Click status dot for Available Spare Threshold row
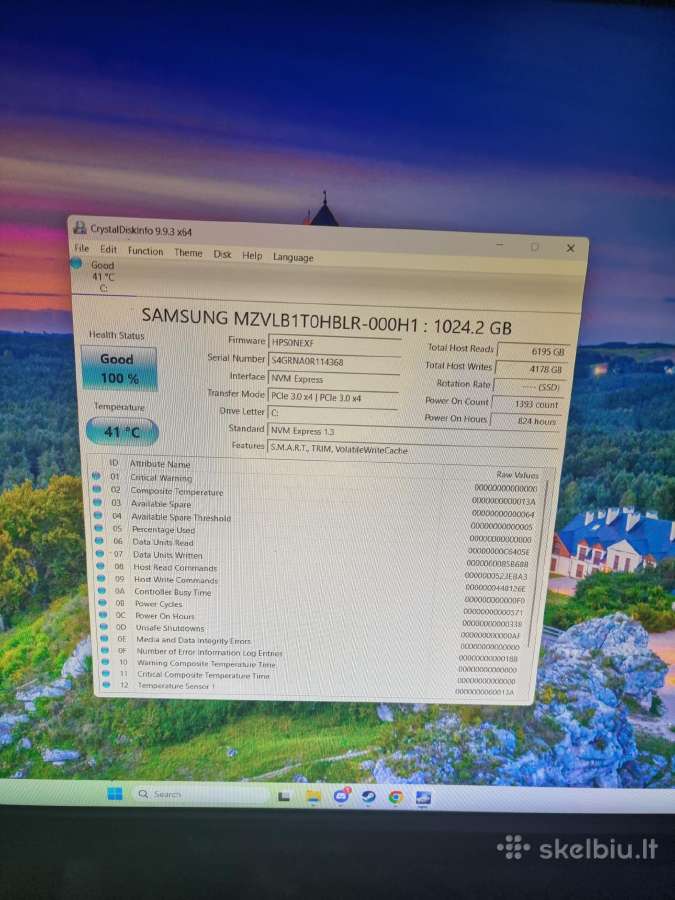The image size is (675, 900). click(98, 515)
